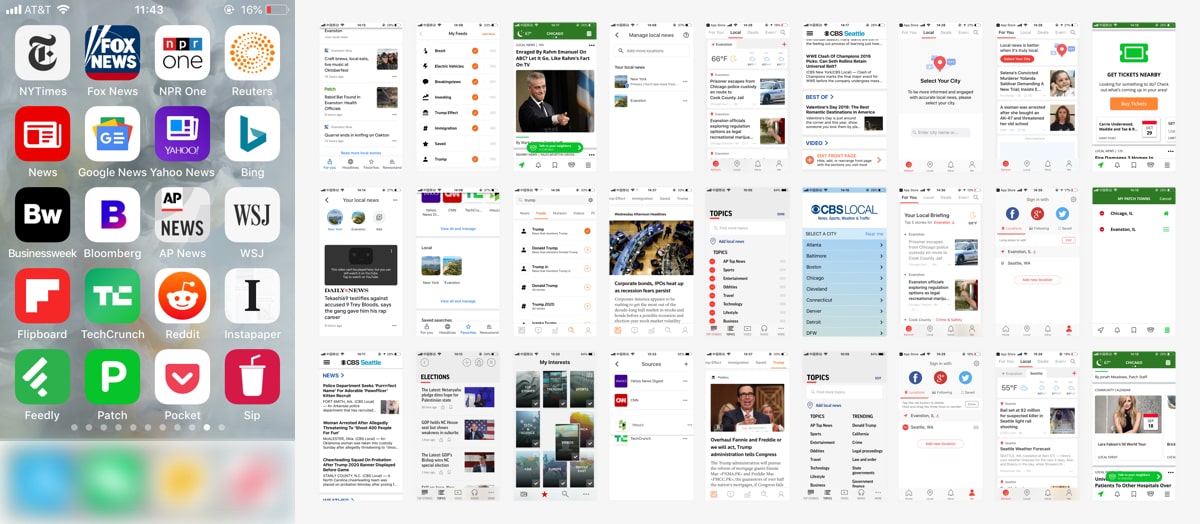Open the Pocket app
This screenshot has width=1200, height=524.
pyautogui.click(x=182, y=376)
